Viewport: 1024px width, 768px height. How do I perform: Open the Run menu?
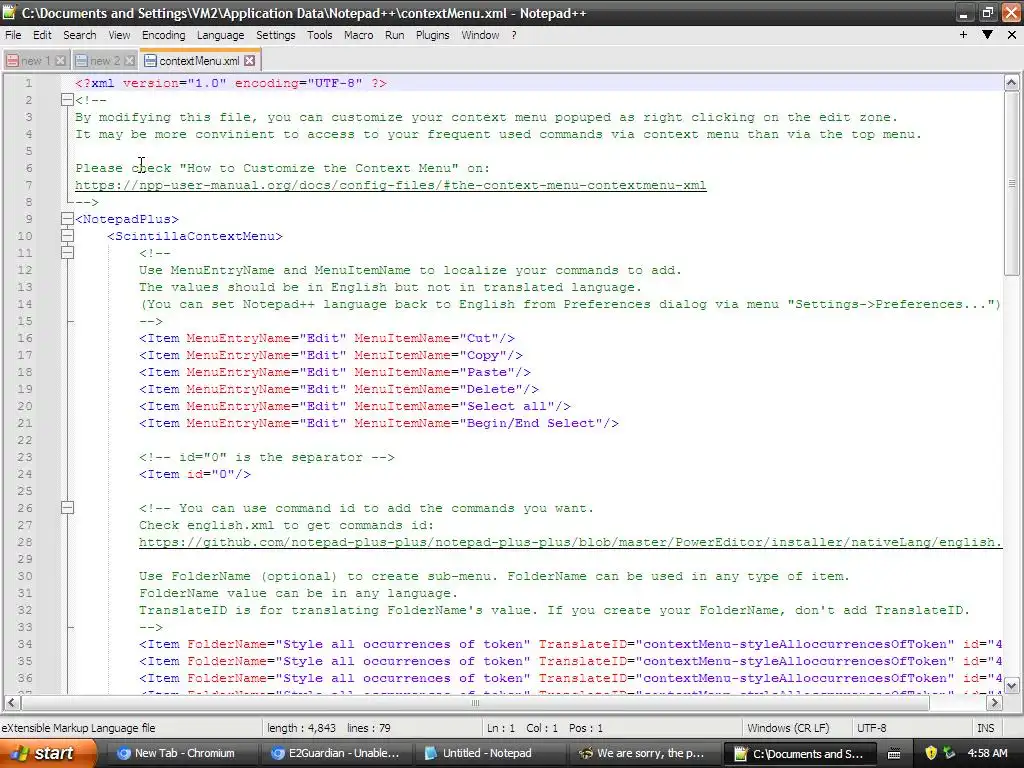point(394,35)
